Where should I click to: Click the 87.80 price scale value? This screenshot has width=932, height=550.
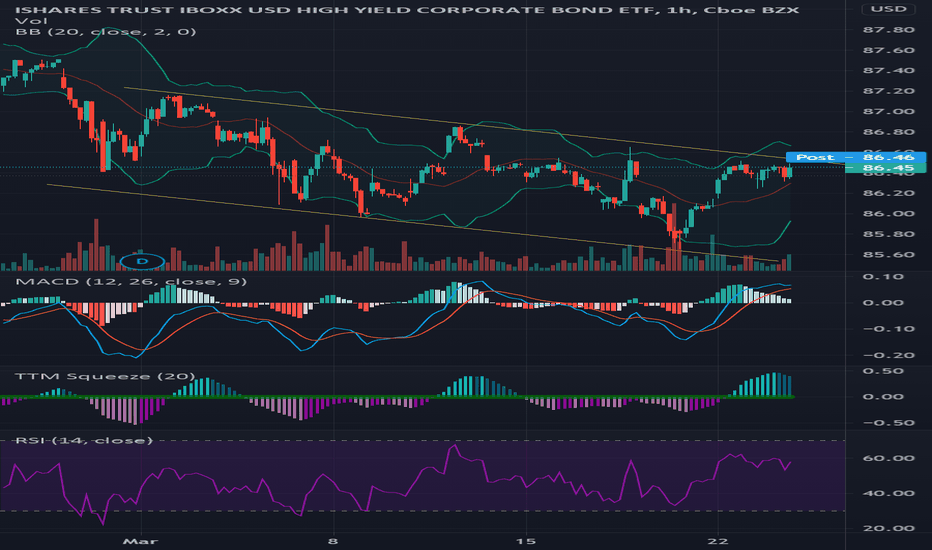pos(889,30)
